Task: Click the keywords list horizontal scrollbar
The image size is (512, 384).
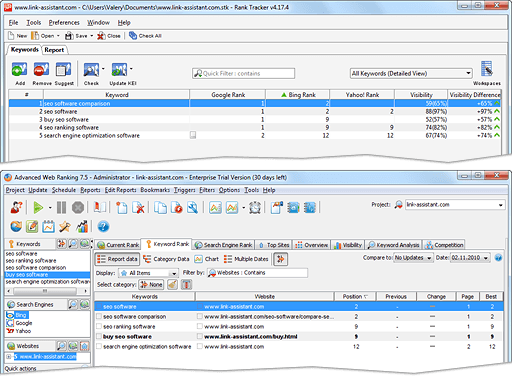Action: (47, 291)
